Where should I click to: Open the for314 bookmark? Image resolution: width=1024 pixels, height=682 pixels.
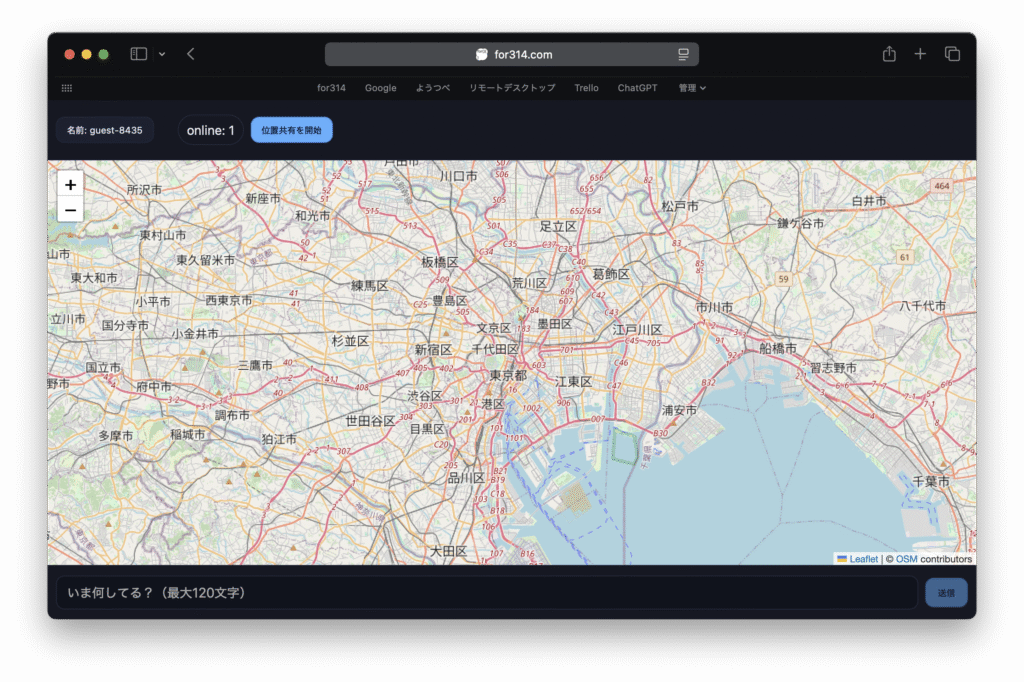pos(331,88)
